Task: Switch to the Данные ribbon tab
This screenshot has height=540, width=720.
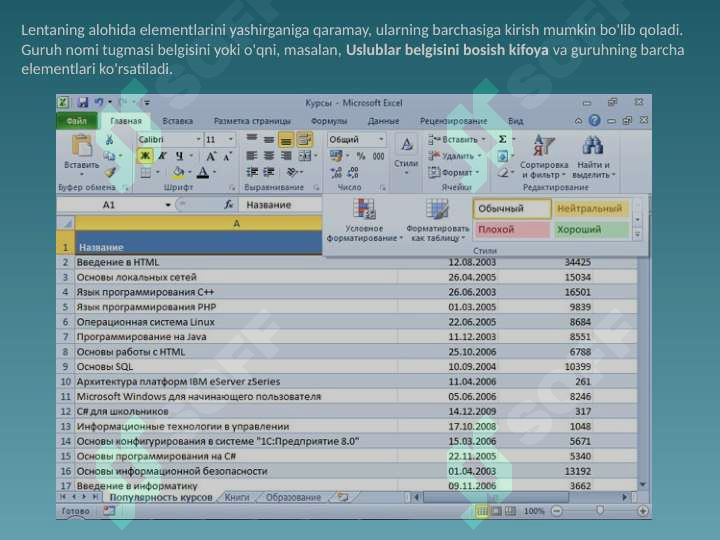Action: [383, 121]
